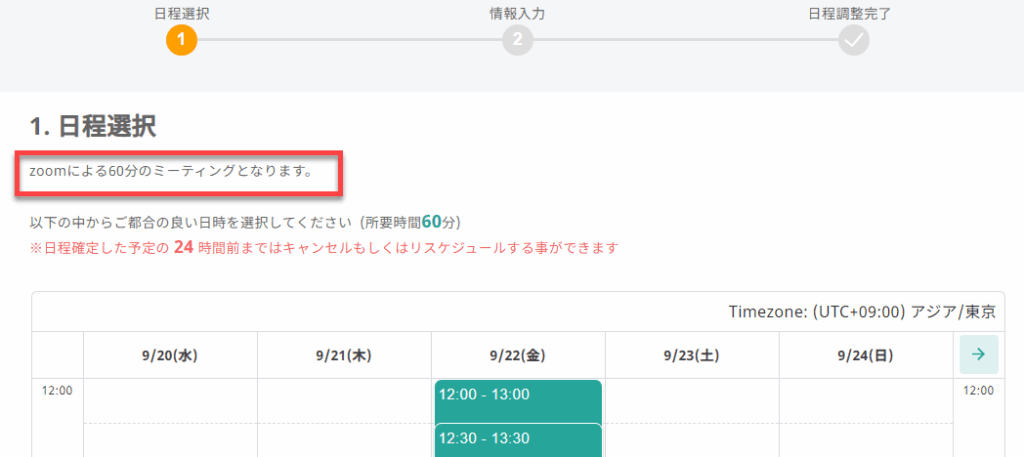Click the 1. 日程選択 section heading
This screenshot has height=457, width=1024.
pos(93,126)
